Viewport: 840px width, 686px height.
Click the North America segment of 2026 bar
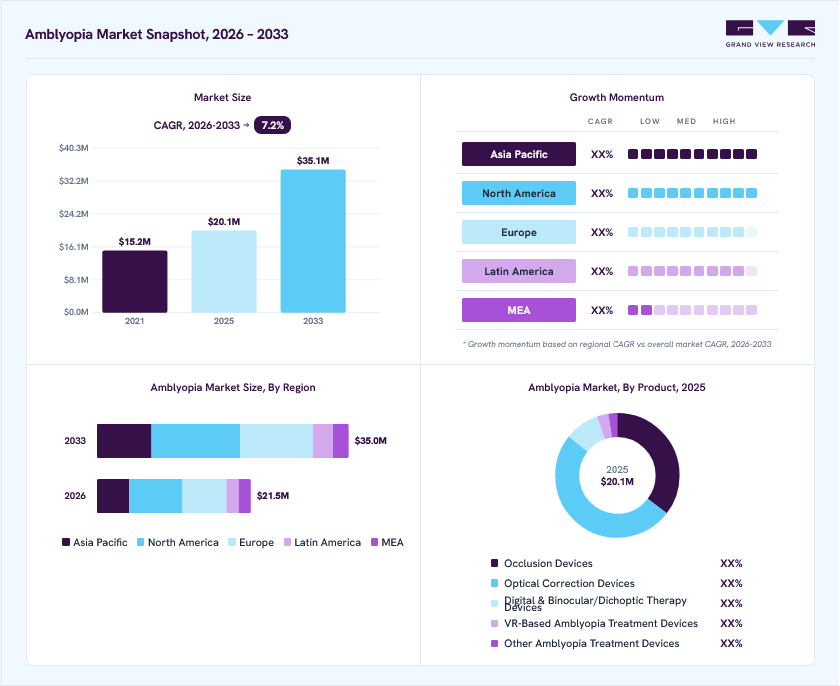pos(155,496)
